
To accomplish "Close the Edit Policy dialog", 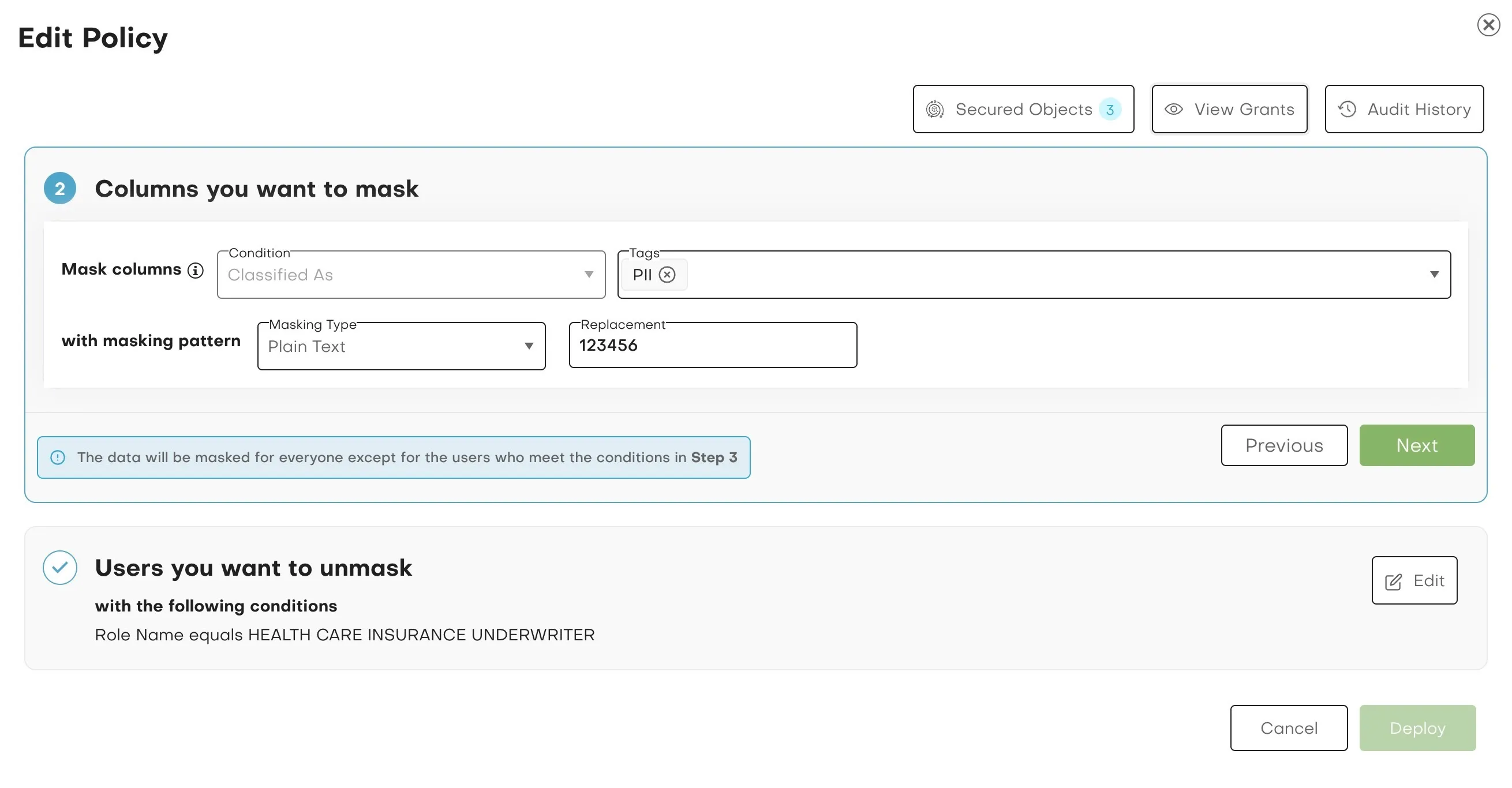I will (1488, 24).
